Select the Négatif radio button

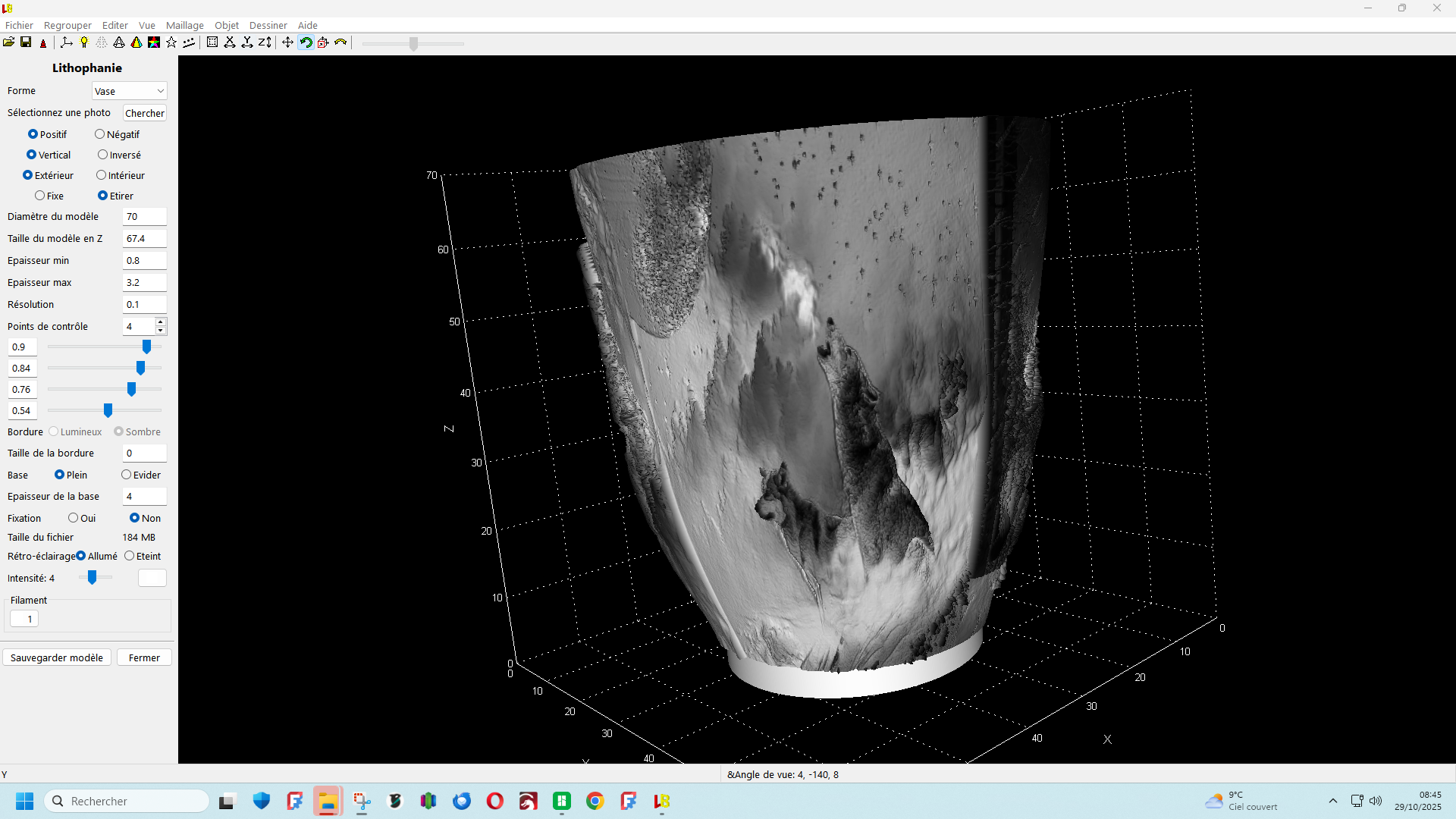click(100, 134)
